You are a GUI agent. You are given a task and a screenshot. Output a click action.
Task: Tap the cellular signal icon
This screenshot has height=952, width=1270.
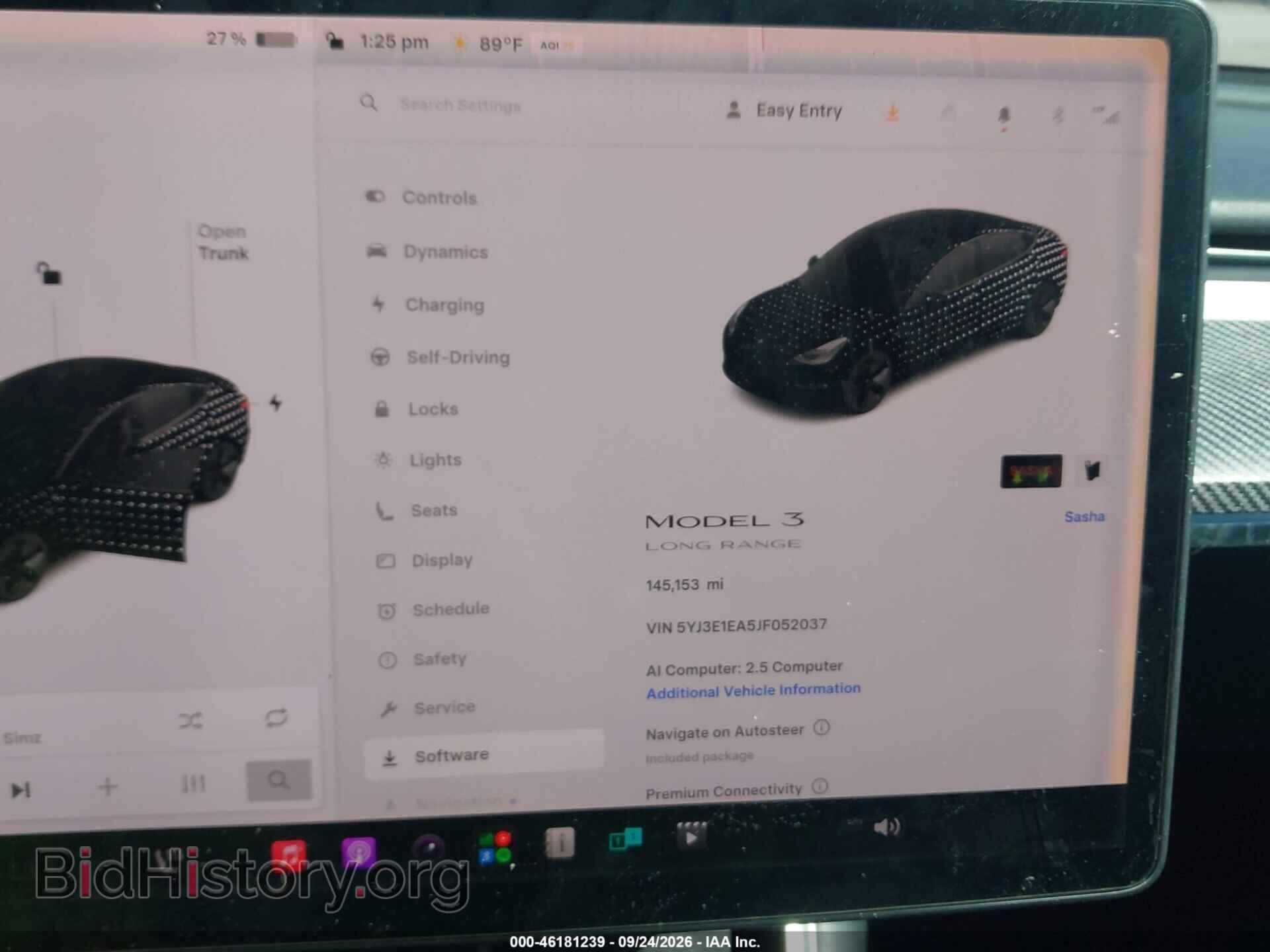click(1106, 115)
